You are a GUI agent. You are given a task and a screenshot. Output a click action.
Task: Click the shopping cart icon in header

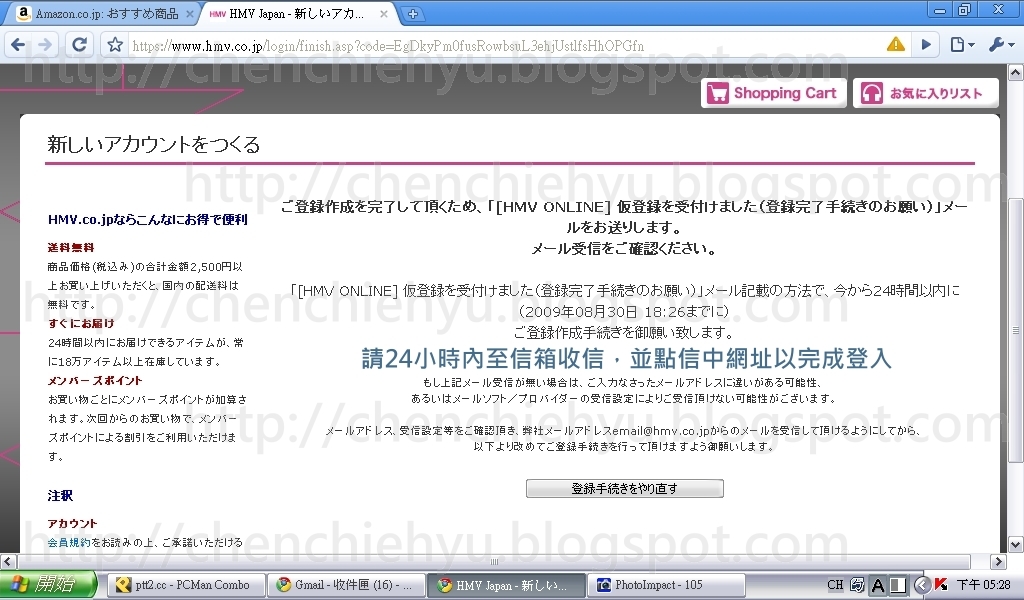718,93
